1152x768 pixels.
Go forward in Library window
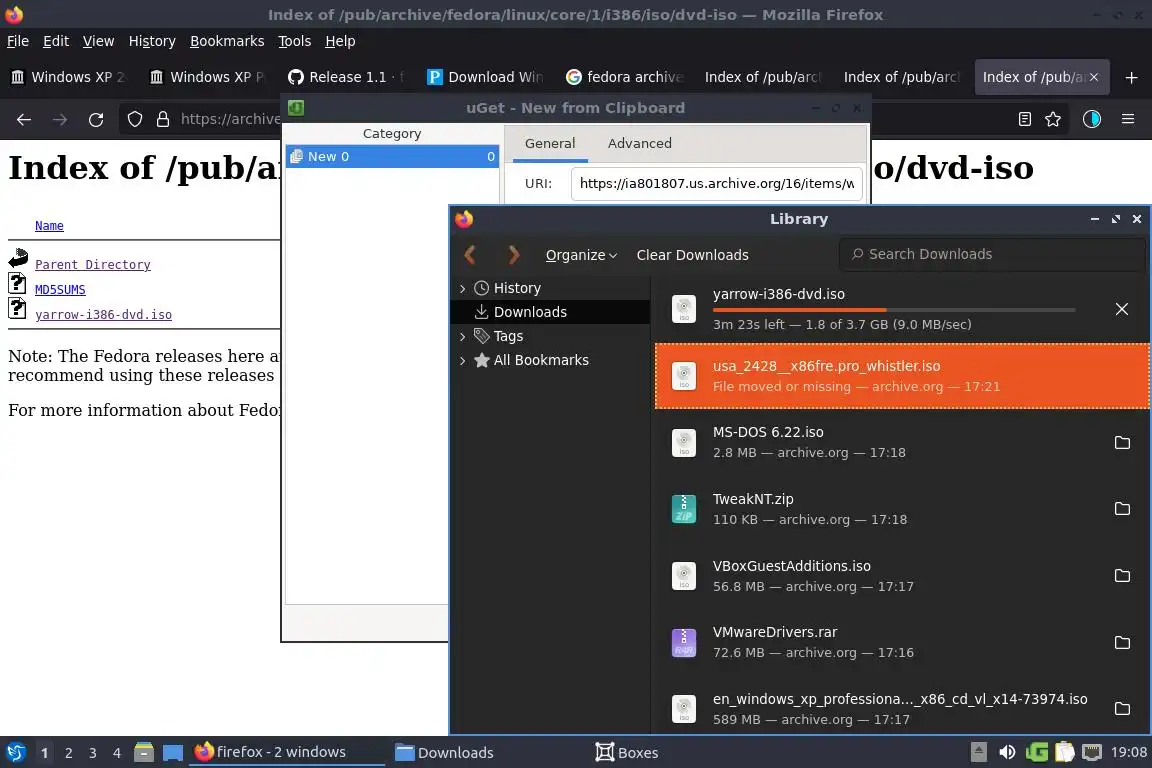[x=514, y=255]
